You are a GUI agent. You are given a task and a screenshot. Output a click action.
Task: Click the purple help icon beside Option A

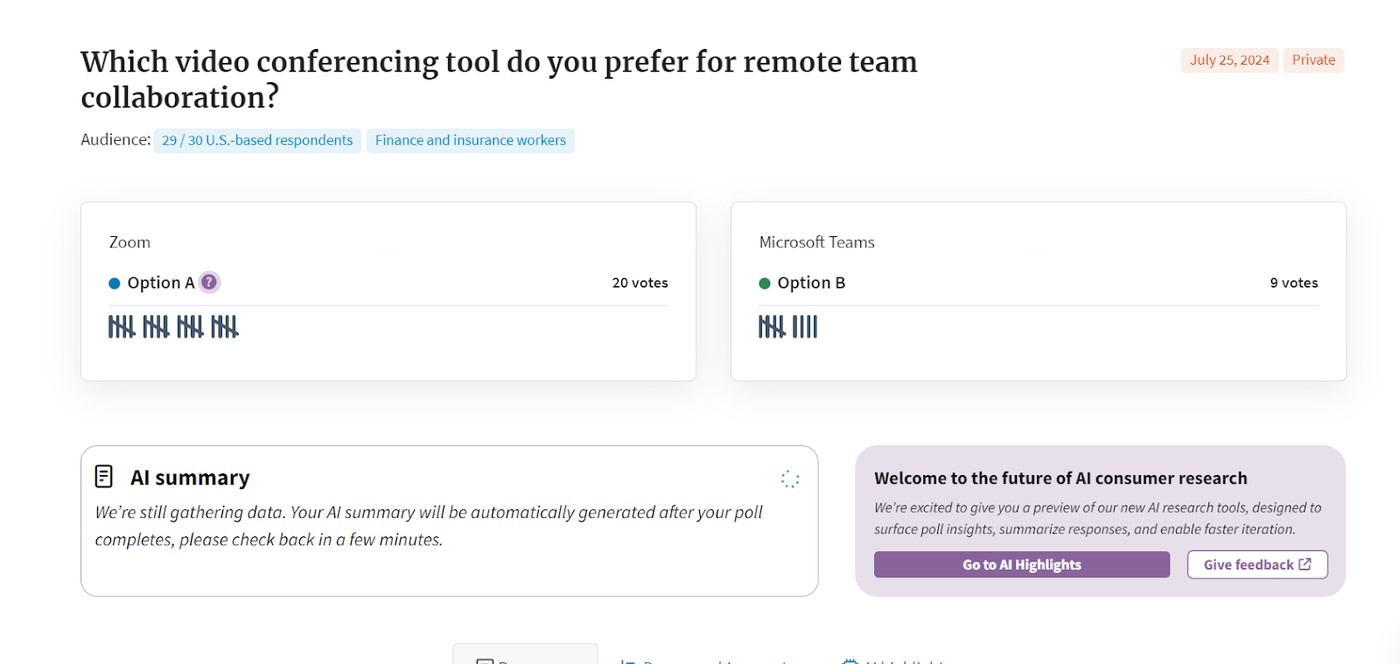pos(208,282)
